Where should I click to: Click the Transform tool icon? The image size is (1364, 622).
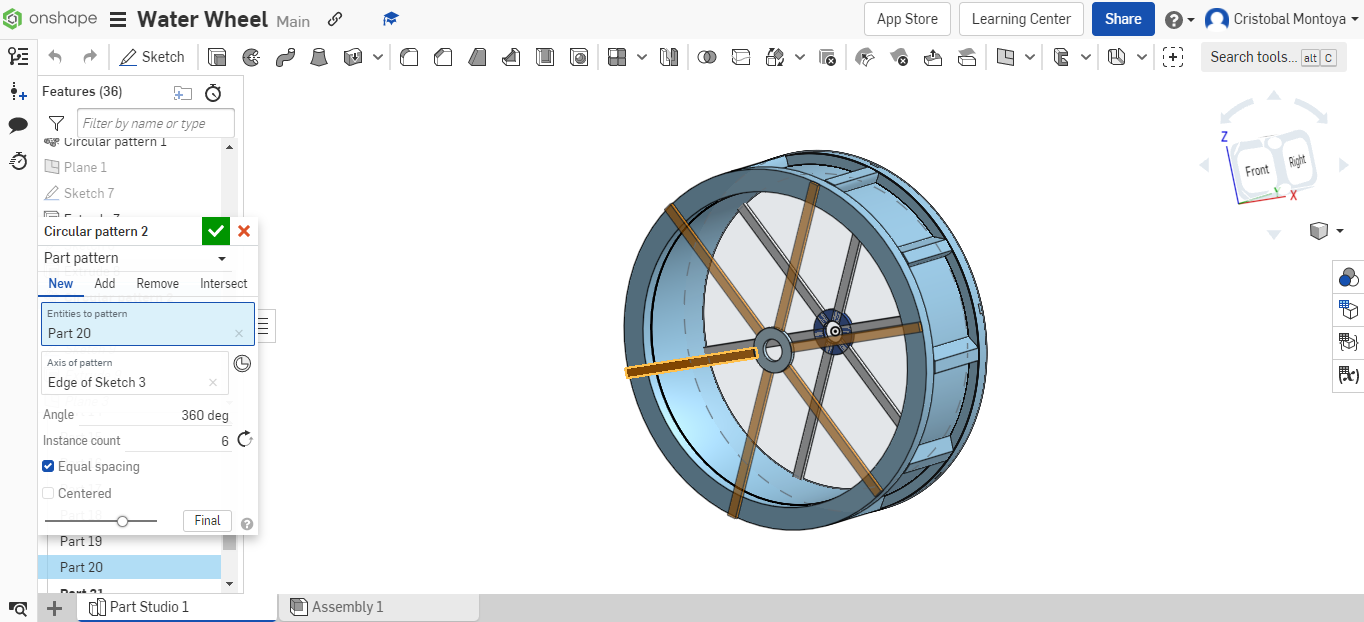click(x=775, y=57)
